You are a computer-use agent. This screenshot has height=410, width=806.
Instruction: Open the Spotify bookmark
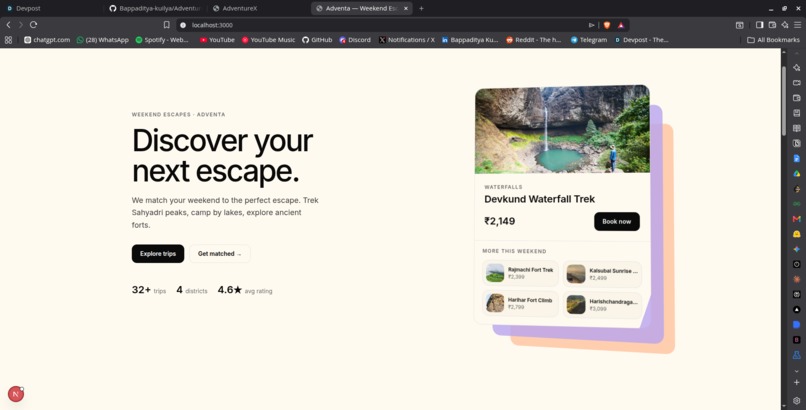click(x=162, y=40)
